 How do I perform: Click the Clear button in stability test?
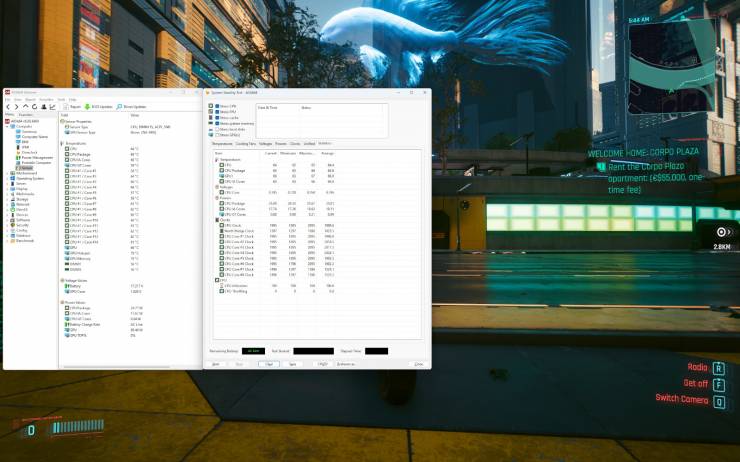[x=269, y=364]
